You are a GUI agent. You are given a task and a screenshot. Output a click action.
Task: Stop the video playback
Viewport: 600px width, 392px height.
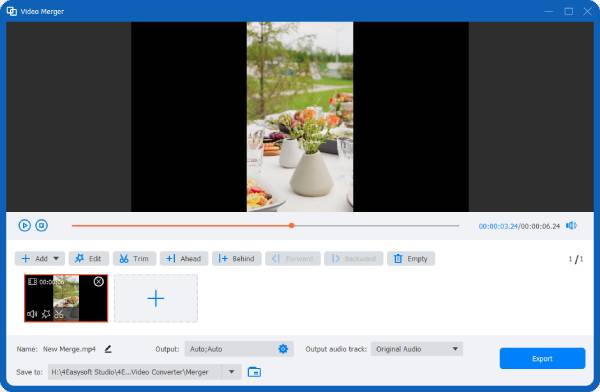(42, 225)
